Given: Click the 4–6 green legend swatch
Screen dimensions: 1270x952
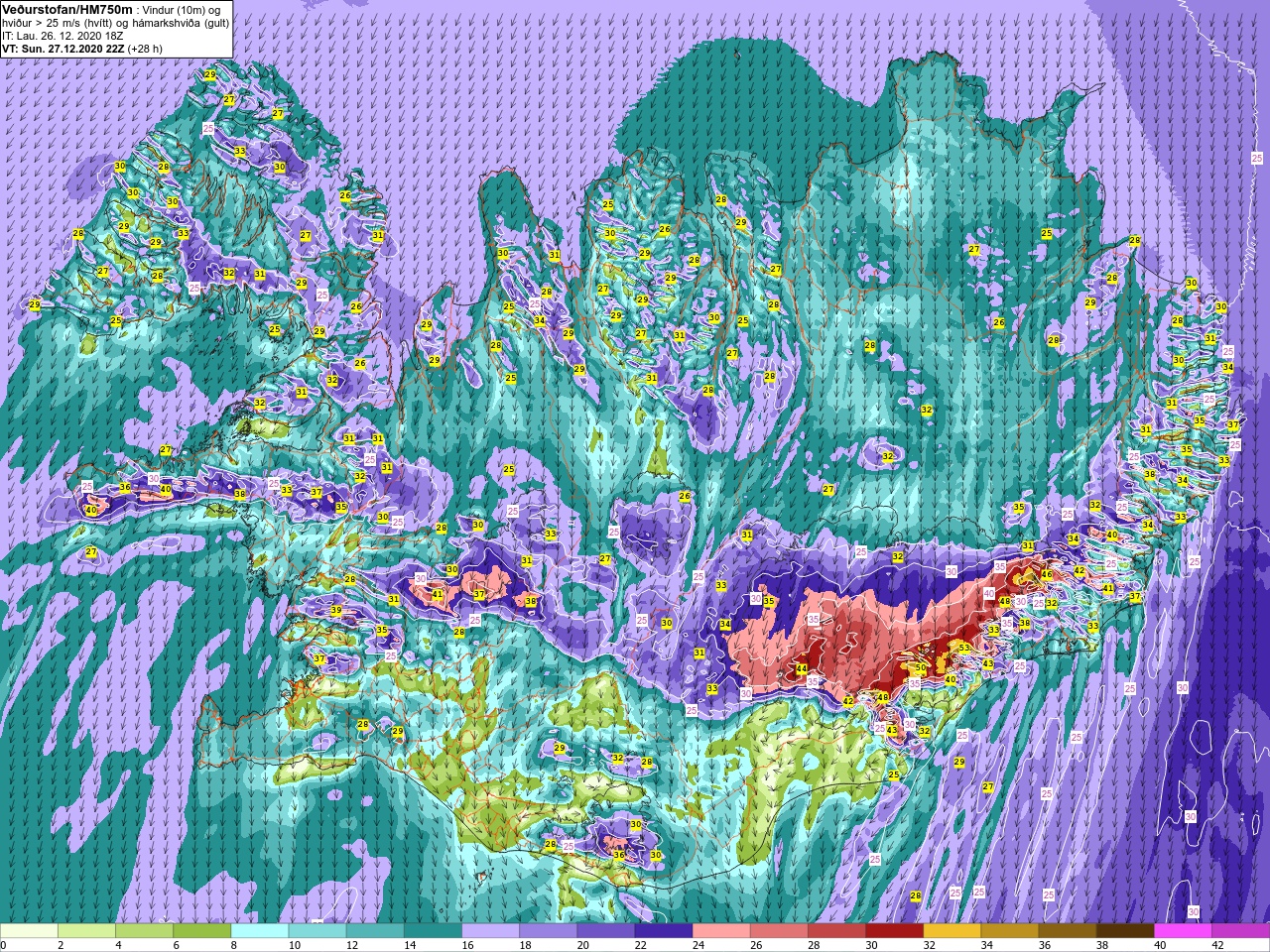Looking at the screenshot, I should click(x=144, y=932).
